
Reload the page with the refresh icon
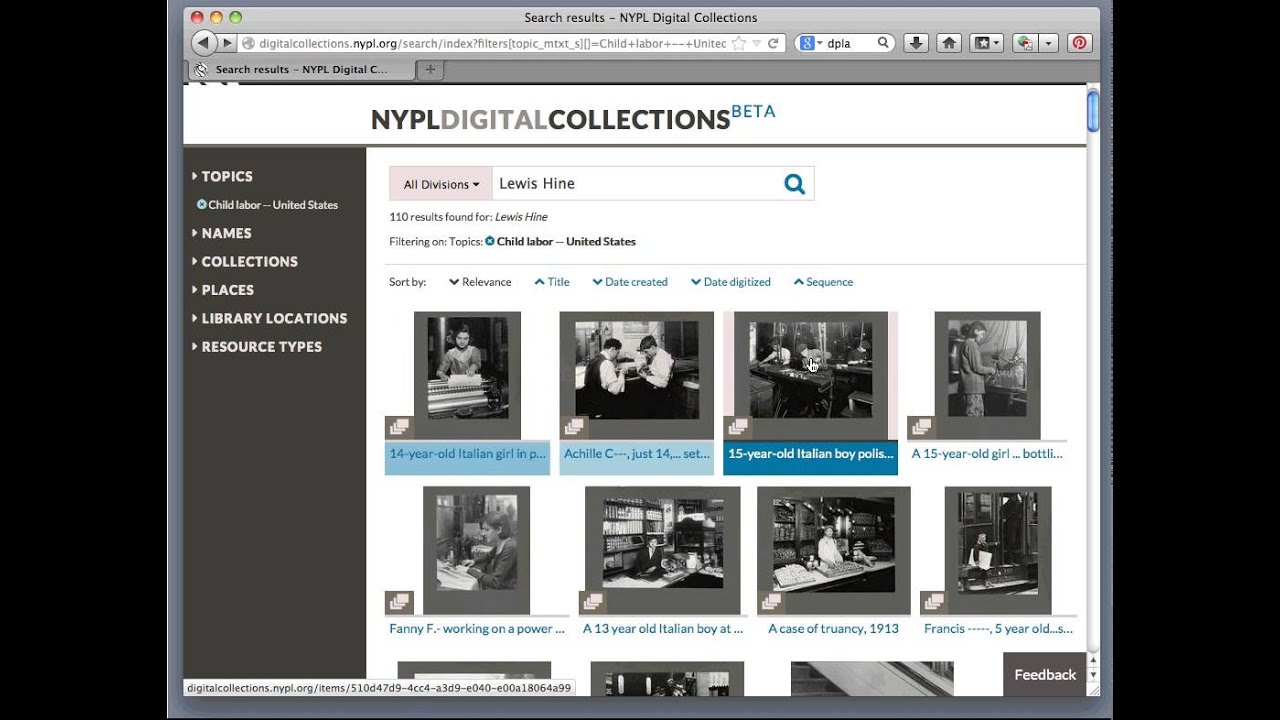click(773, 43)
